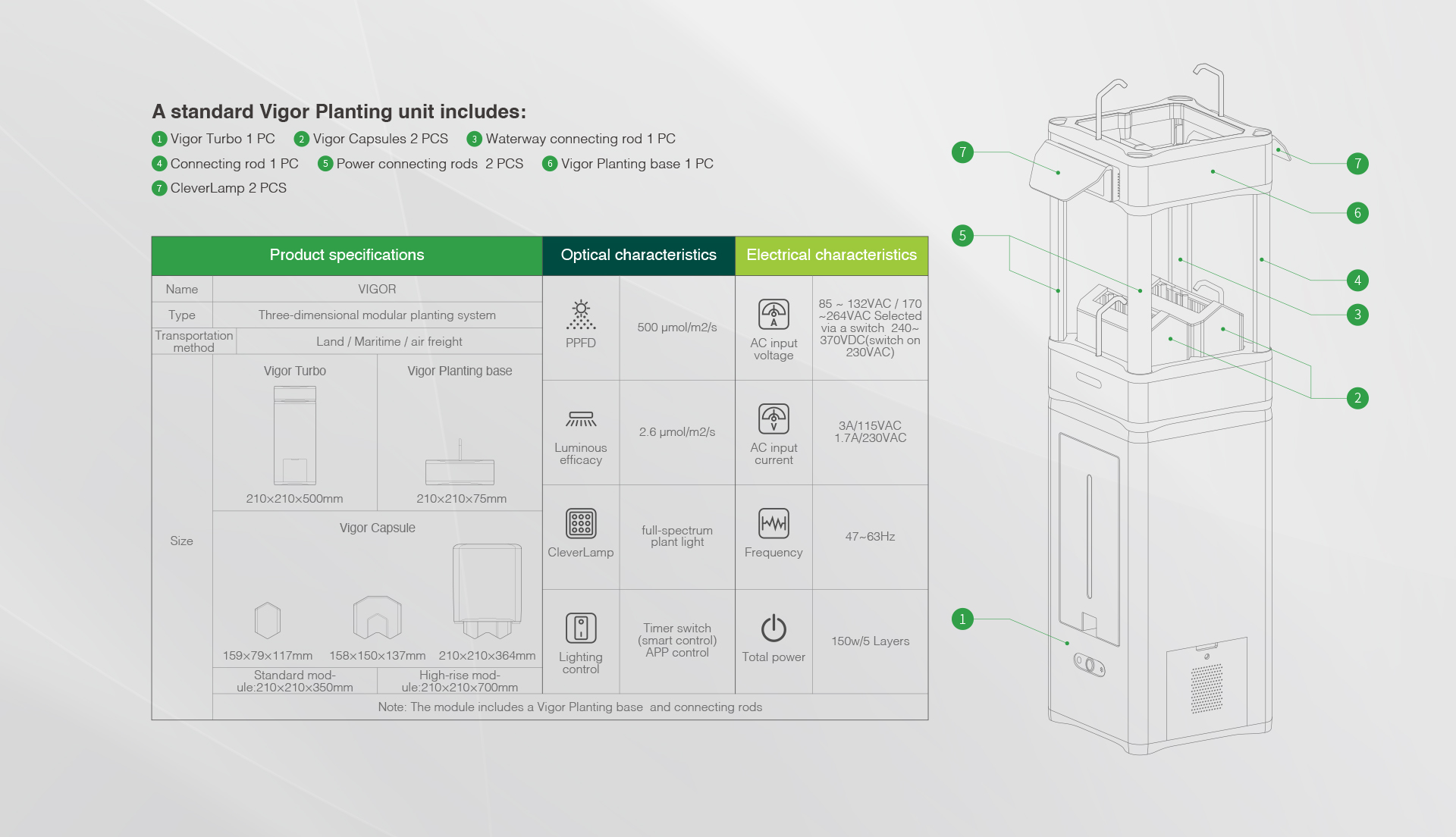Click the CleverLamp grid icon

tap(581, 523)
